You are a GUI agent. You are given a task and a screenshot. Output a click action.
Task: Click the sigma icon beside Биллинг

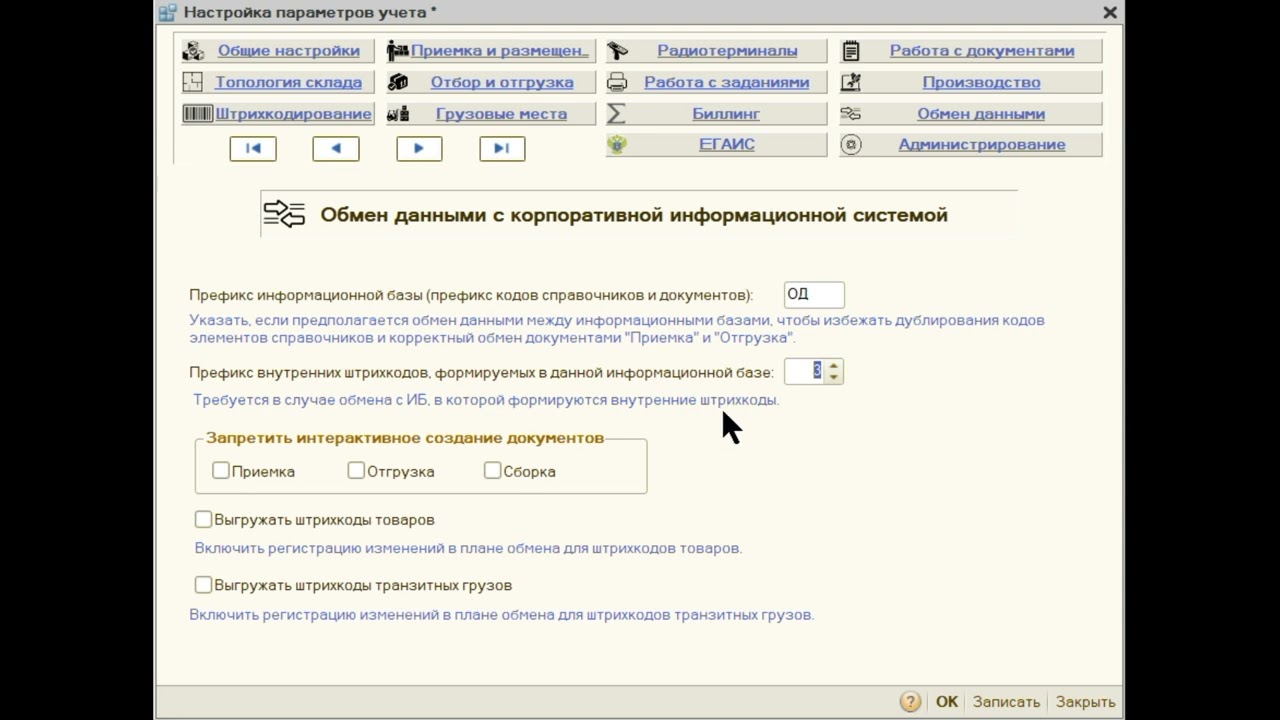point(617,113)
